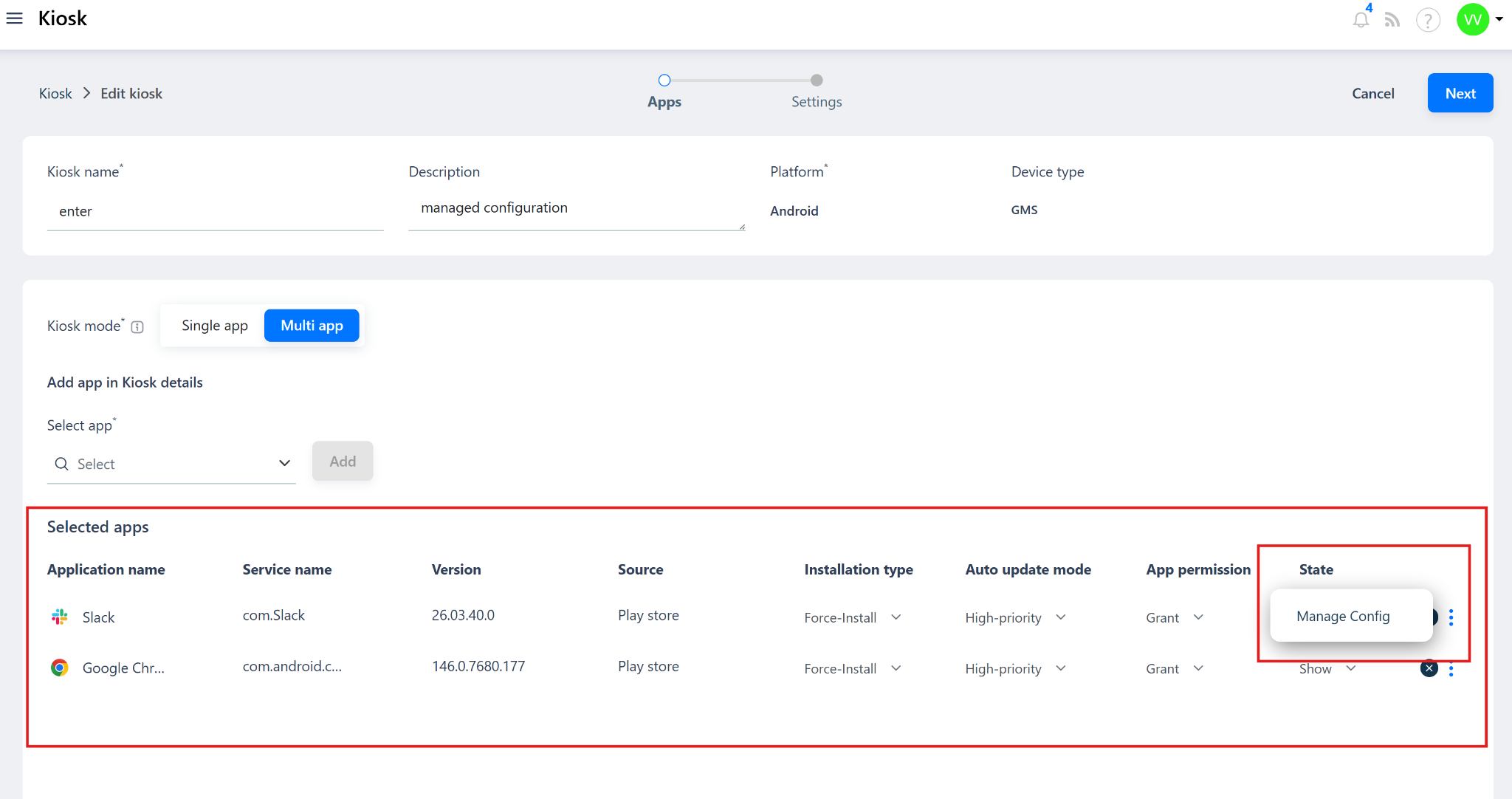Open the help question mark icon
This screenshot has width=1512, height=799.
click(1428, 20)
